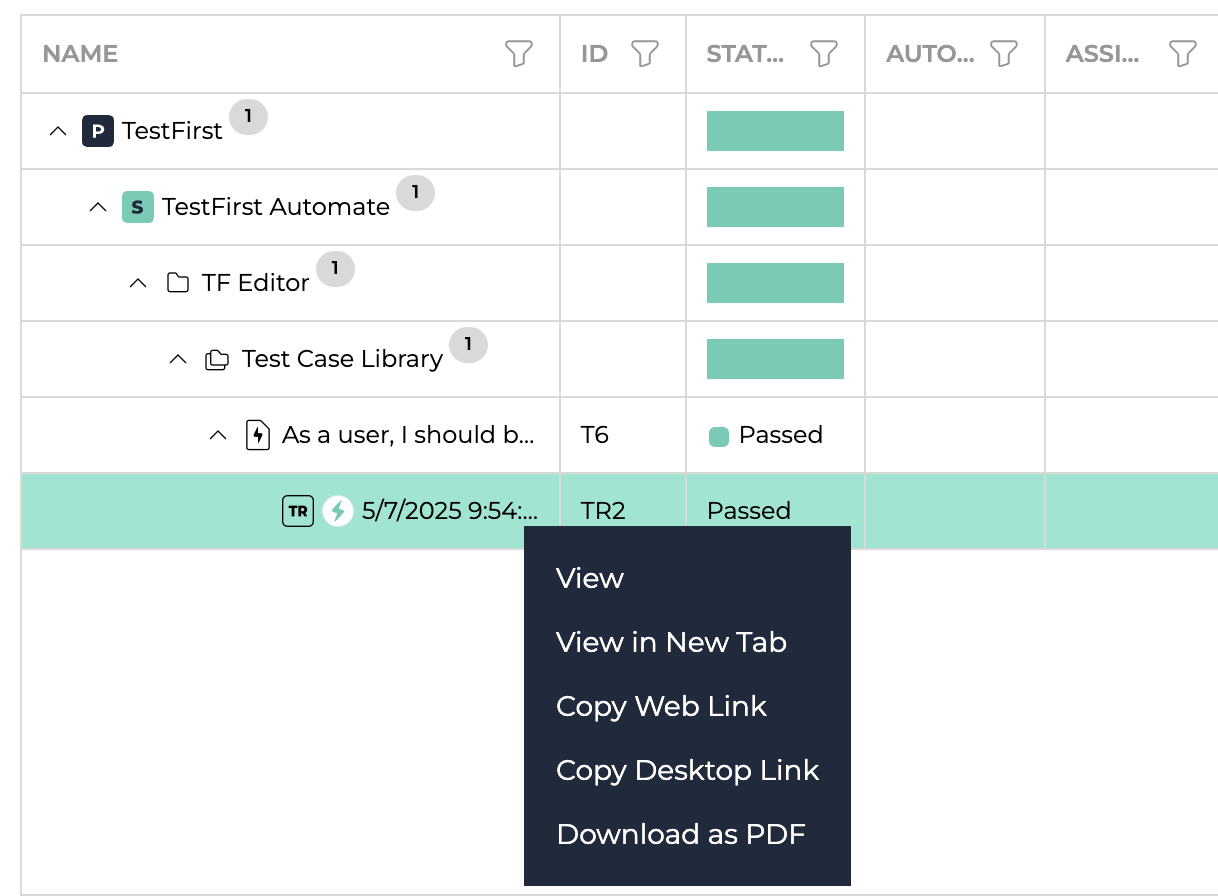Open the Status column filter icon
The height and width of the screenshot is (896, 1218).
coord(823,54)
